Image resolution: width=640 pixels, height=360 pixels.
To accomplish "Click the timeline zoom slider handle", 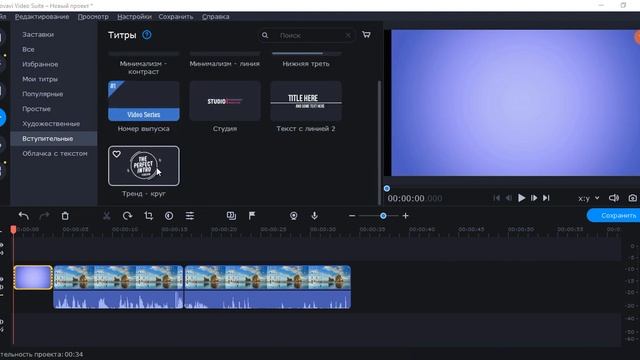I will coord(383,216).
